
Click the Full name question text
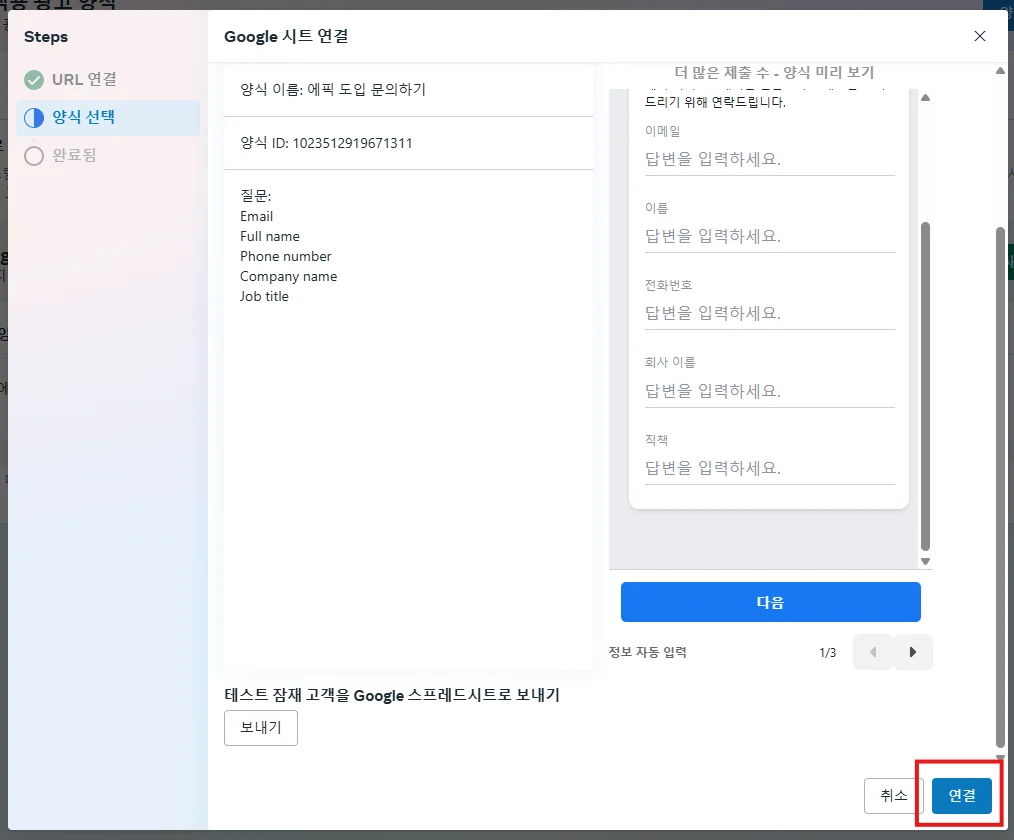point(270,236)
